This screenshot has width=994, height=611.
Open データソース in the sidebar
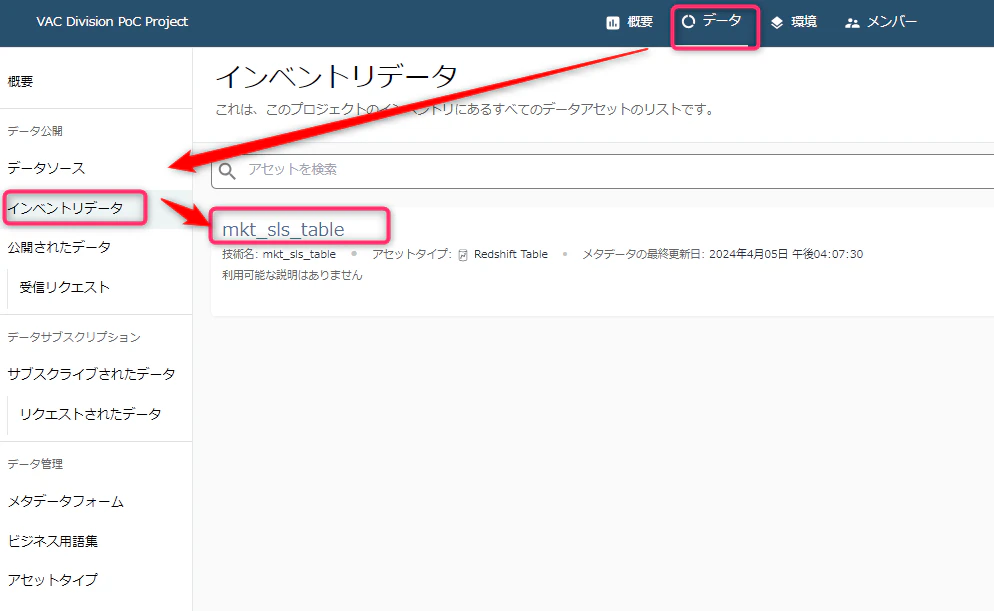tap(46, 168)
